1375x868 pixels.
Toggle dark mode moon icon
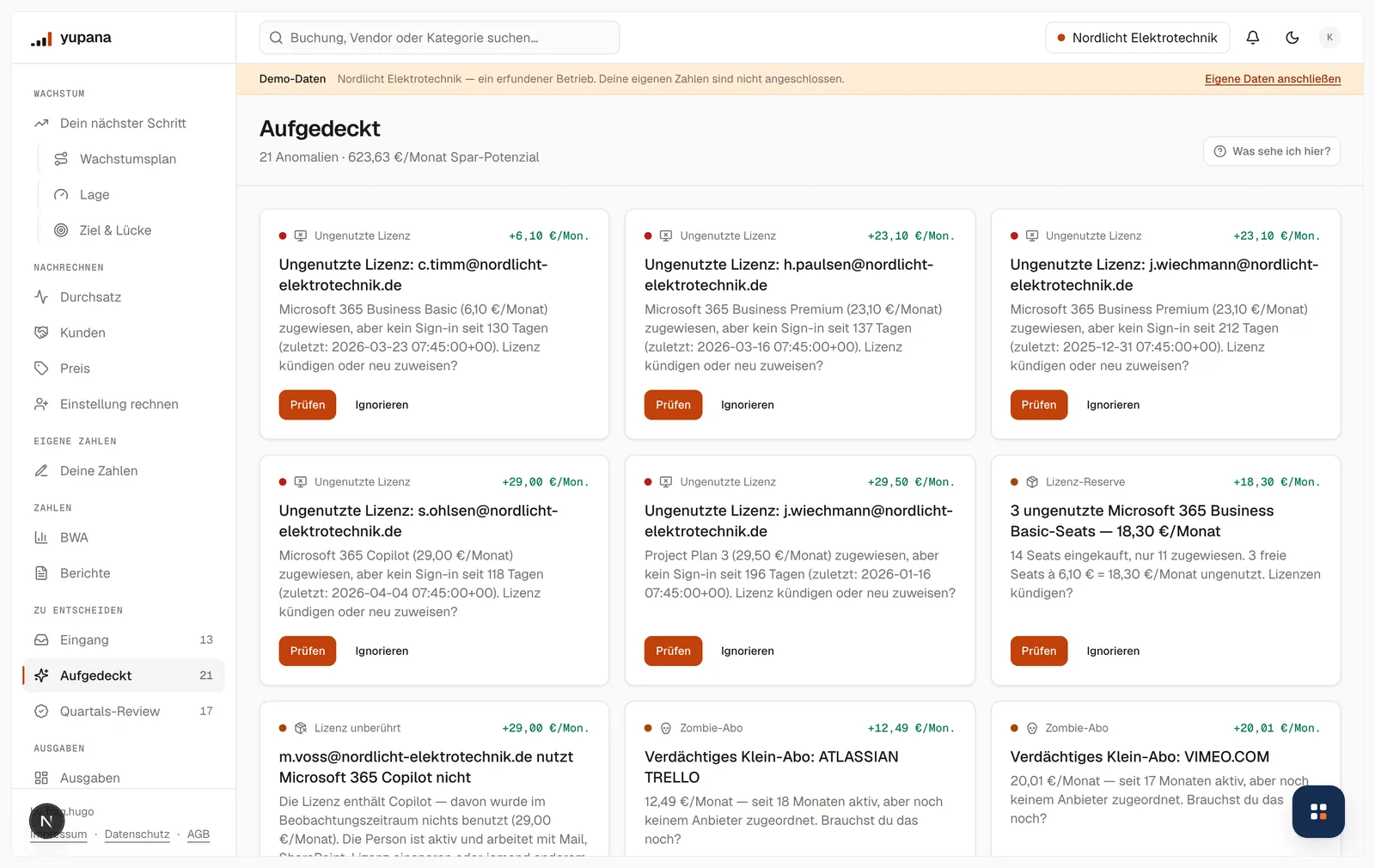click(x=1292, y=38)
